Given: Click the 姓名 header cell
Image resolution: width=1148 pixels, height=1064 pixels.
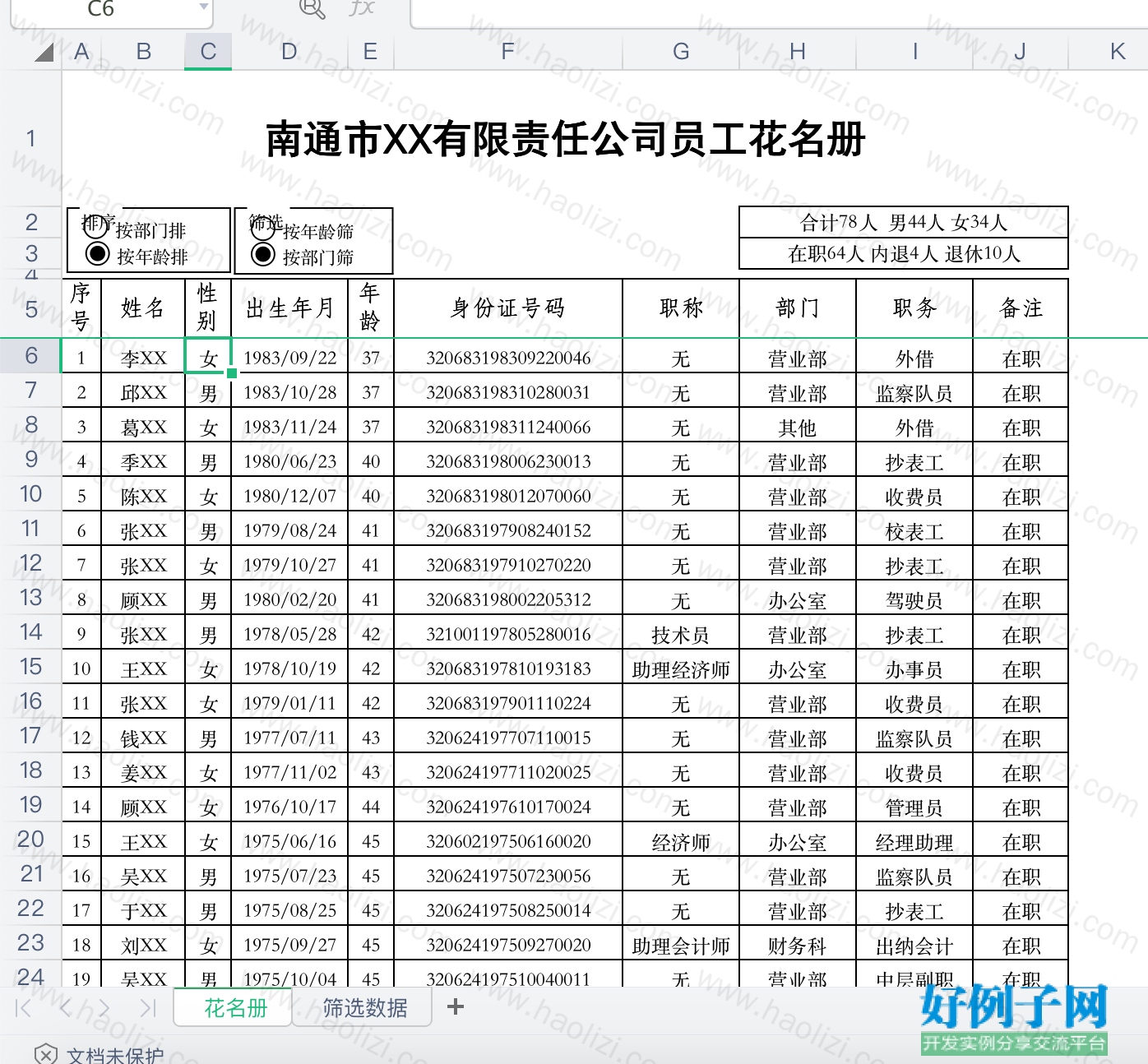Looking at the screenshot, I should (x=143, y=308).
